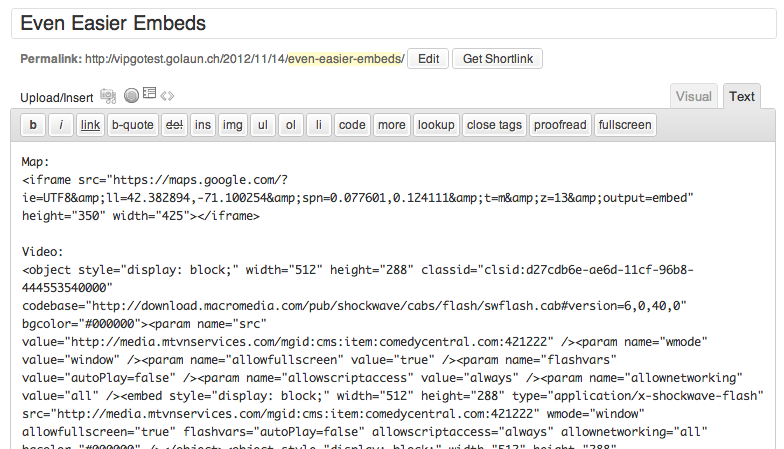The image size is (784, 449).
Task: Click the angle brackets embed icon
Action: coord(168,96)
